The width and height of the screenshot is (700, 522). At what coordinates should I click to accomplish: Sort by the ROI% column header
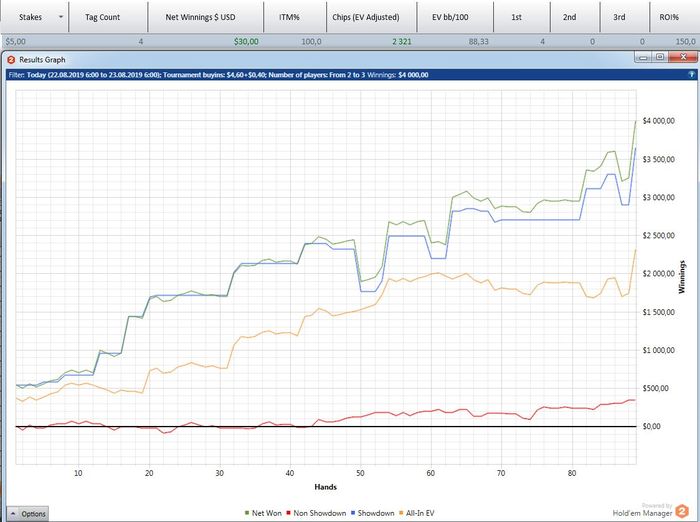669,17
